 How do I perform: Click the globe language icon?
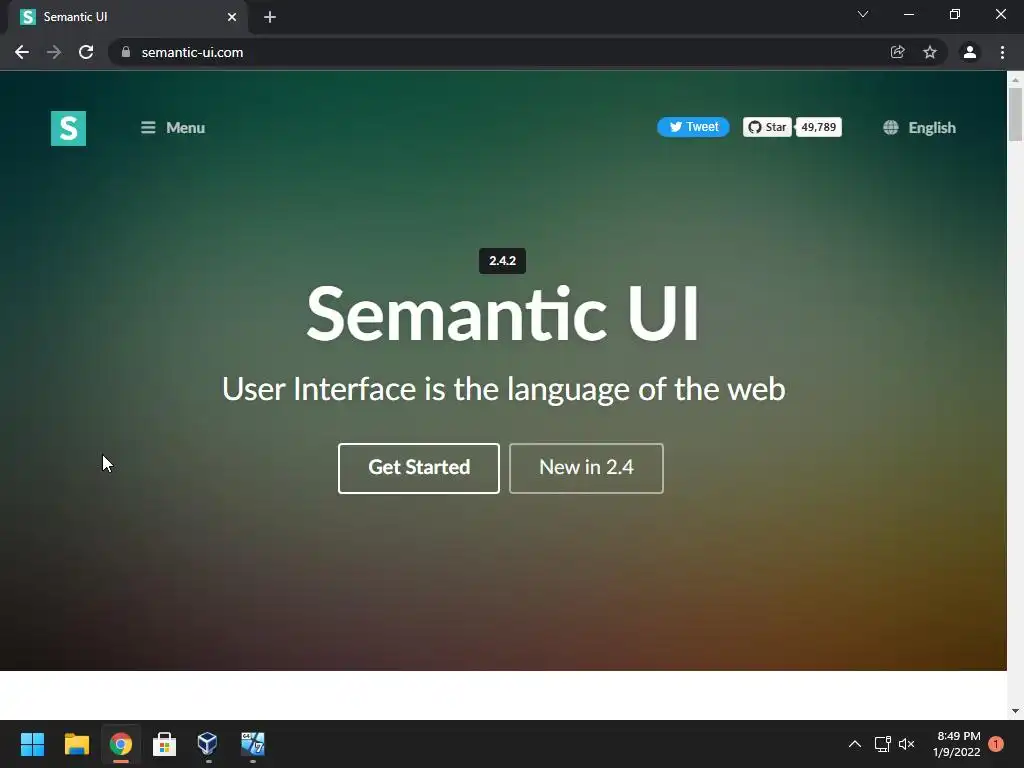pos(891,127)
